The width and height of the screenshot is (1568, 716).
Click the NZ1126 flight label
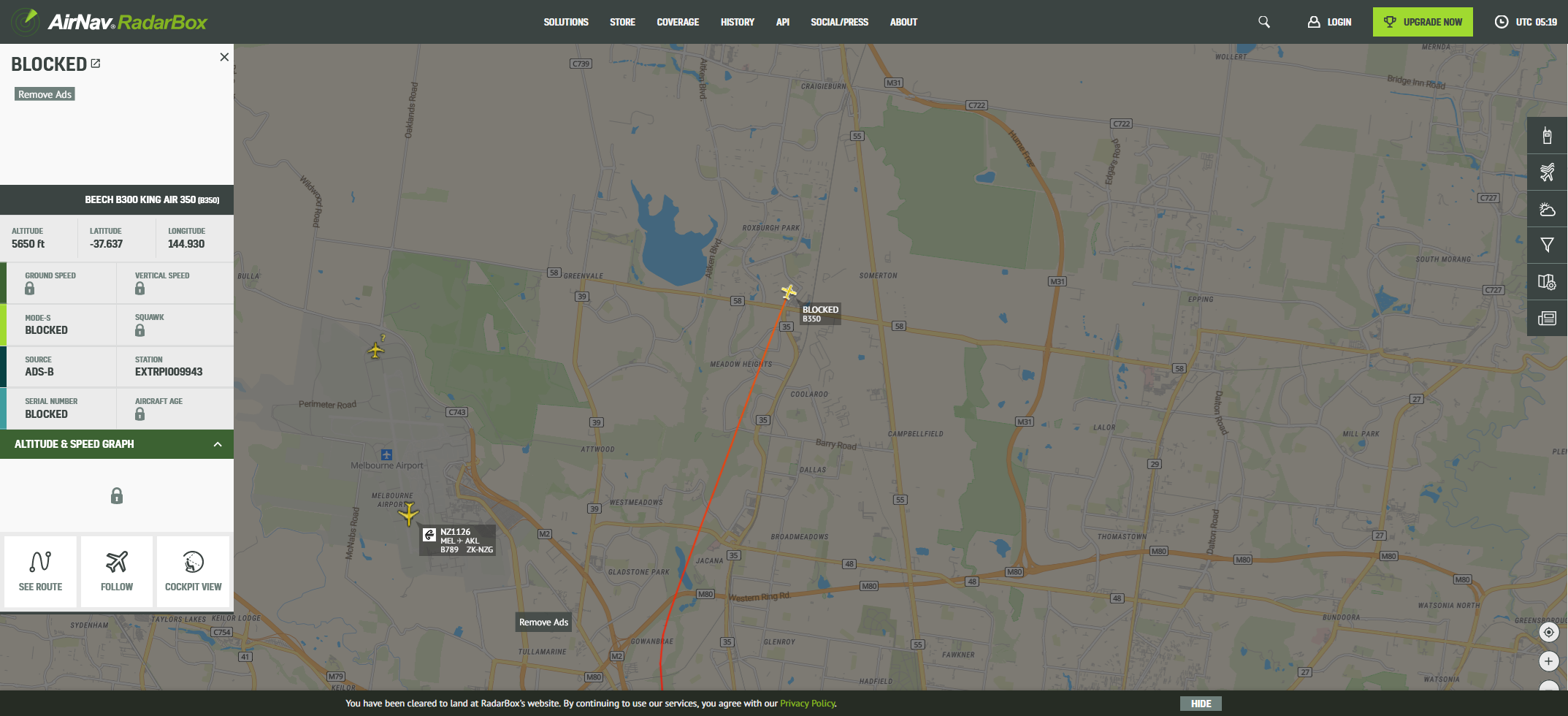[x=458, y=541]
